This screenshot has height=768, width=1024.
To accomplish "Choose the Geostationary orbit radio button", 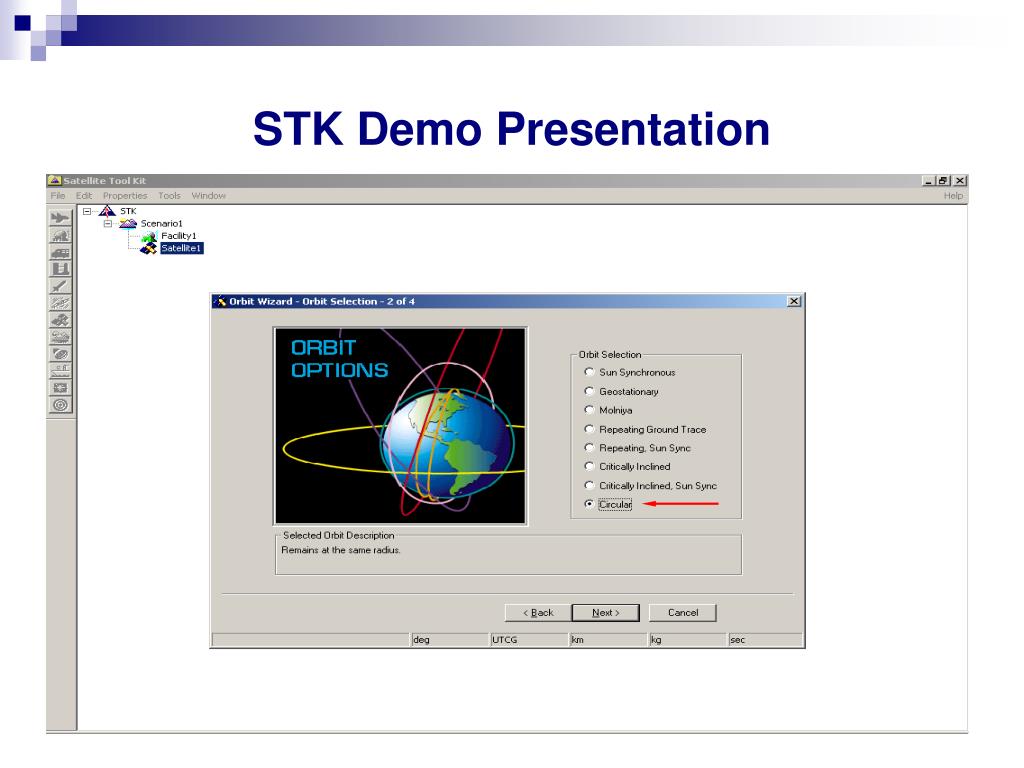I will coord(589,391).
